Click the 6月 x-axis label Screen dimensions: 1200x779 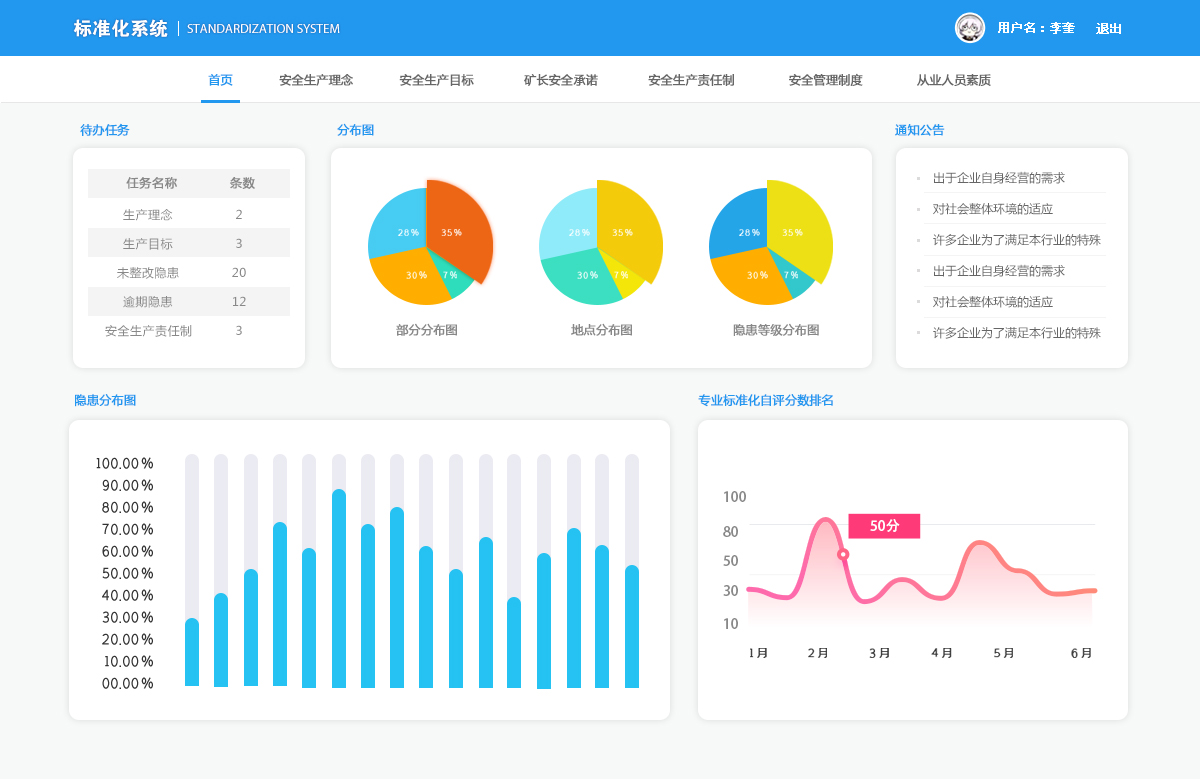click(x=1081, y=653)
